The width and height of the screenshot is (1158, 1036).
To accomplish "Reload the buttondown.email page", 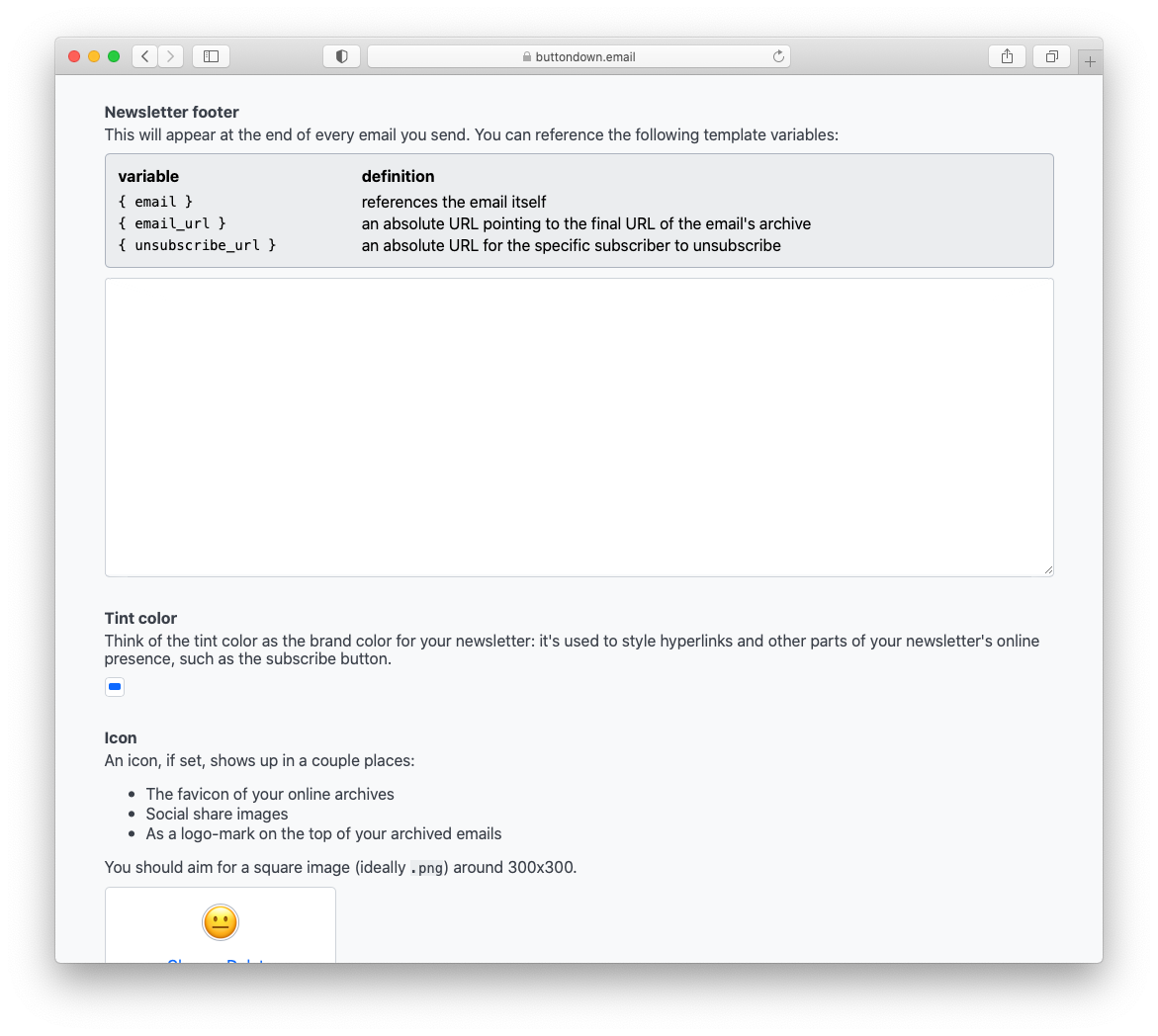I will pos(778,56).
